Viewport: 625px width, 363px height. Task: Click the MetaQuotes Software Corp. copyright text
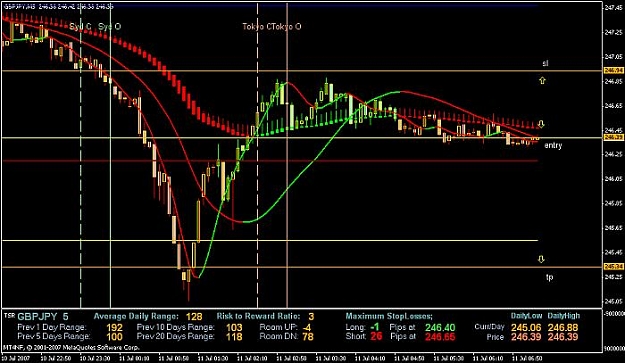coord(71,347)
